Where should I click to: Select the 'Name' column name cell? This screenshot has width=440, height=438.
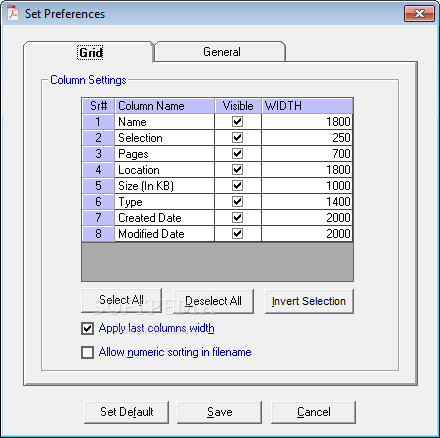pyautogui.click(x=165, y=122)
